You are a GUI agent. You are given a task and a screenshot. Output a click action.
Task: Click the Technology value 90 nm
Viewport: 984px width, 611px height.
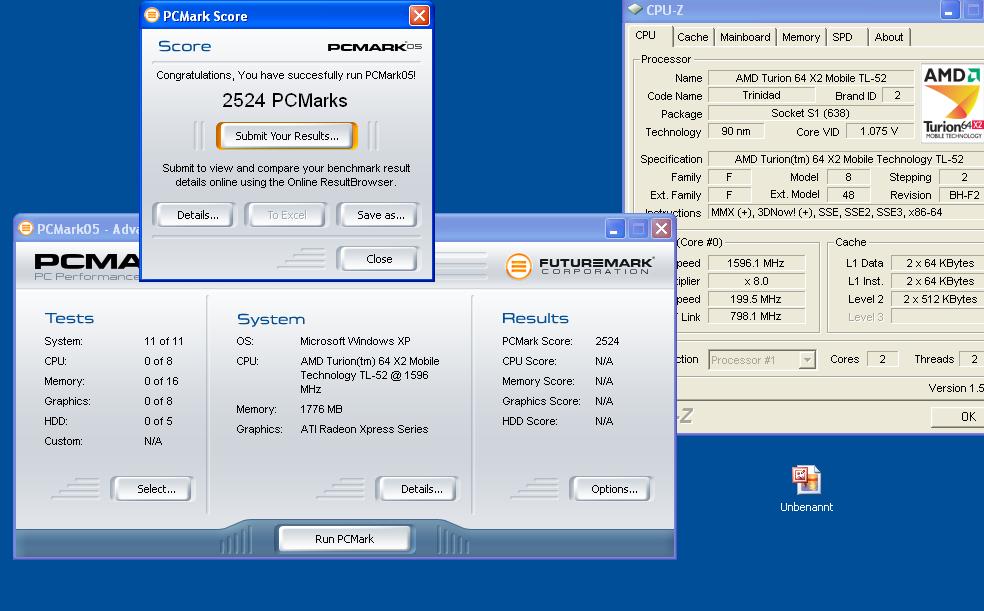[736, 131]
